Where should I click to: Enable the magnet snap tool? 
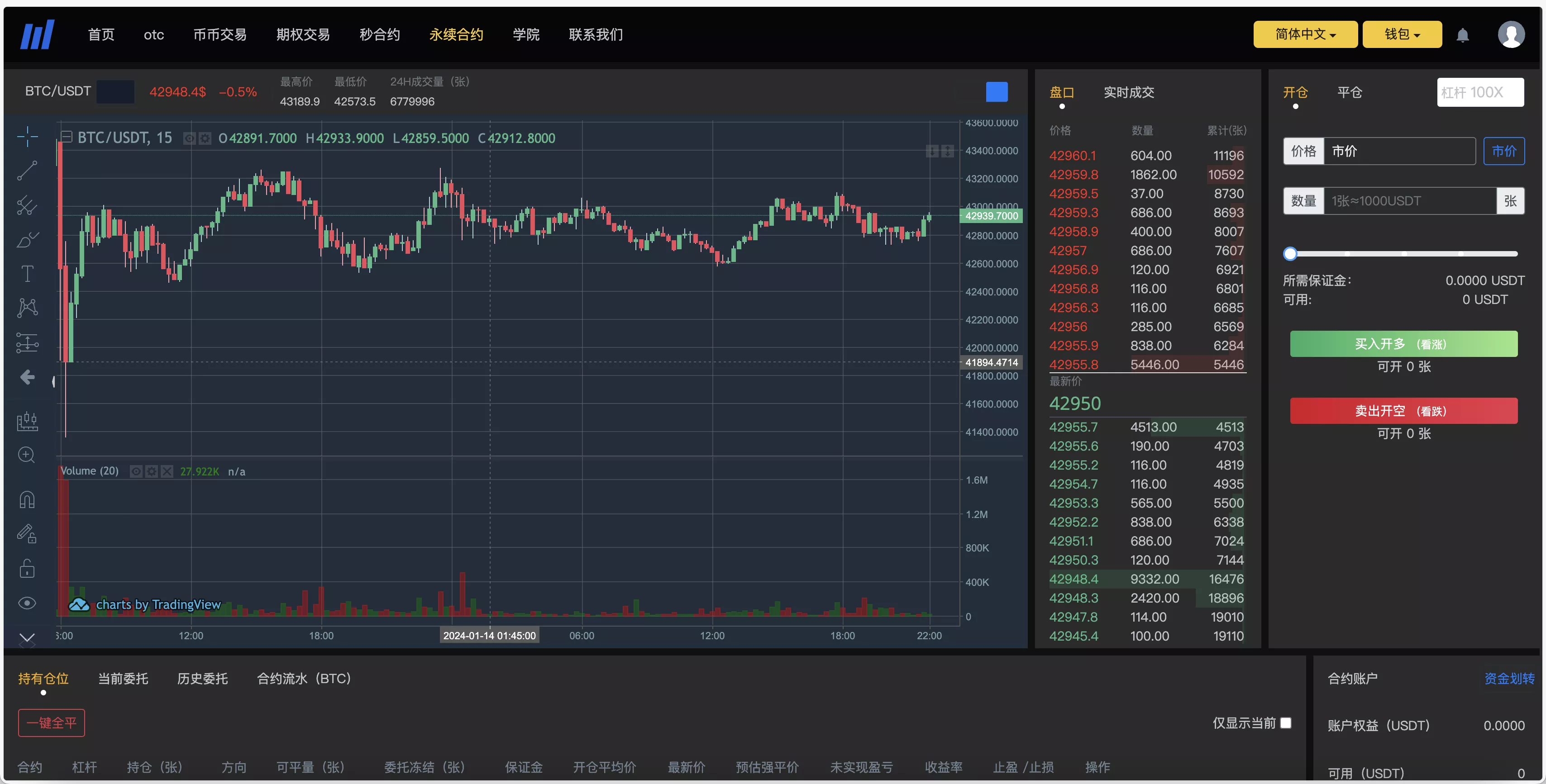(x=27, y=500)
